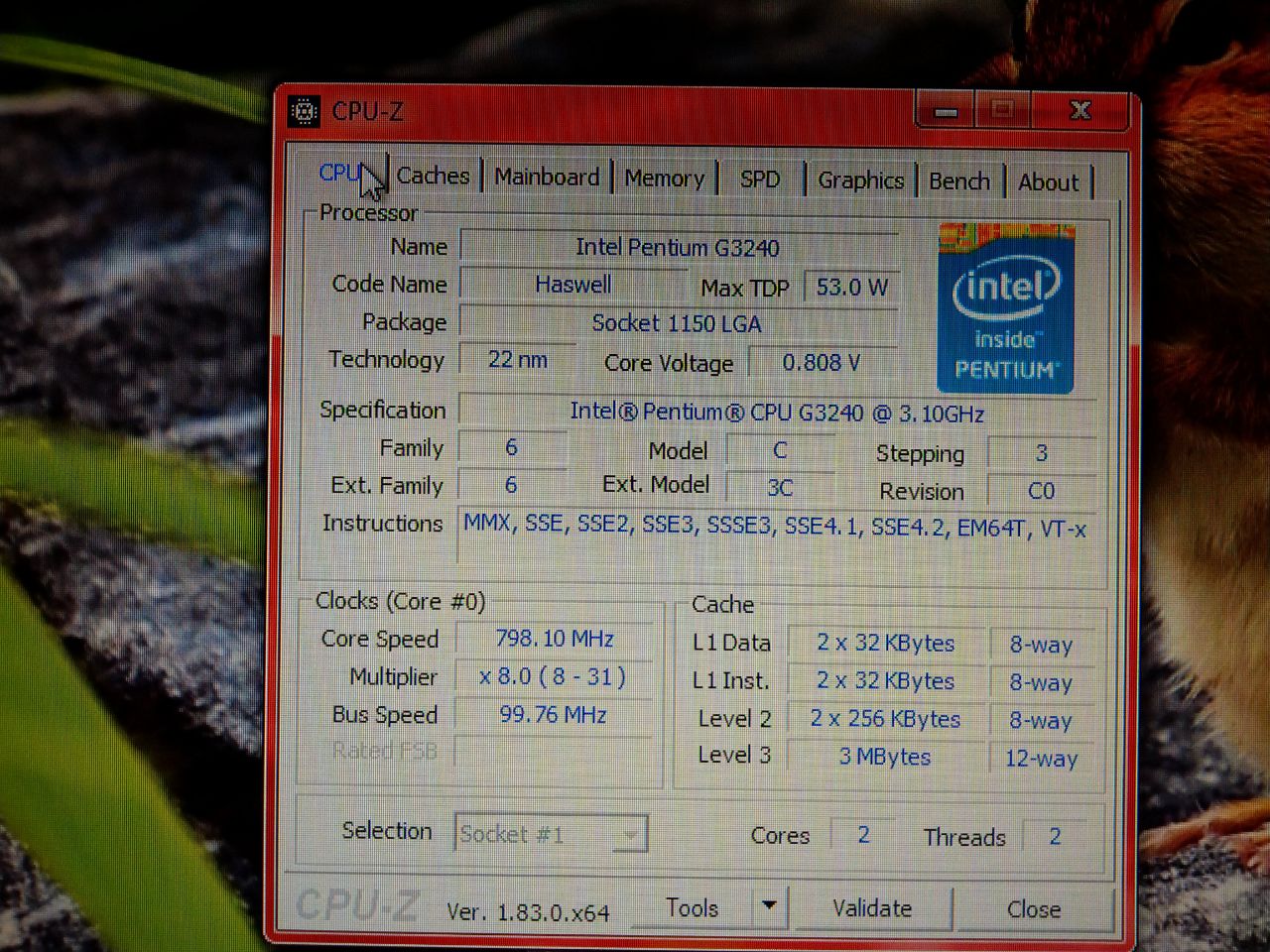Click the Level 2 size 2 x 256 KBytes
Viewport: 1270px width, 952px height.
point(885,719)
